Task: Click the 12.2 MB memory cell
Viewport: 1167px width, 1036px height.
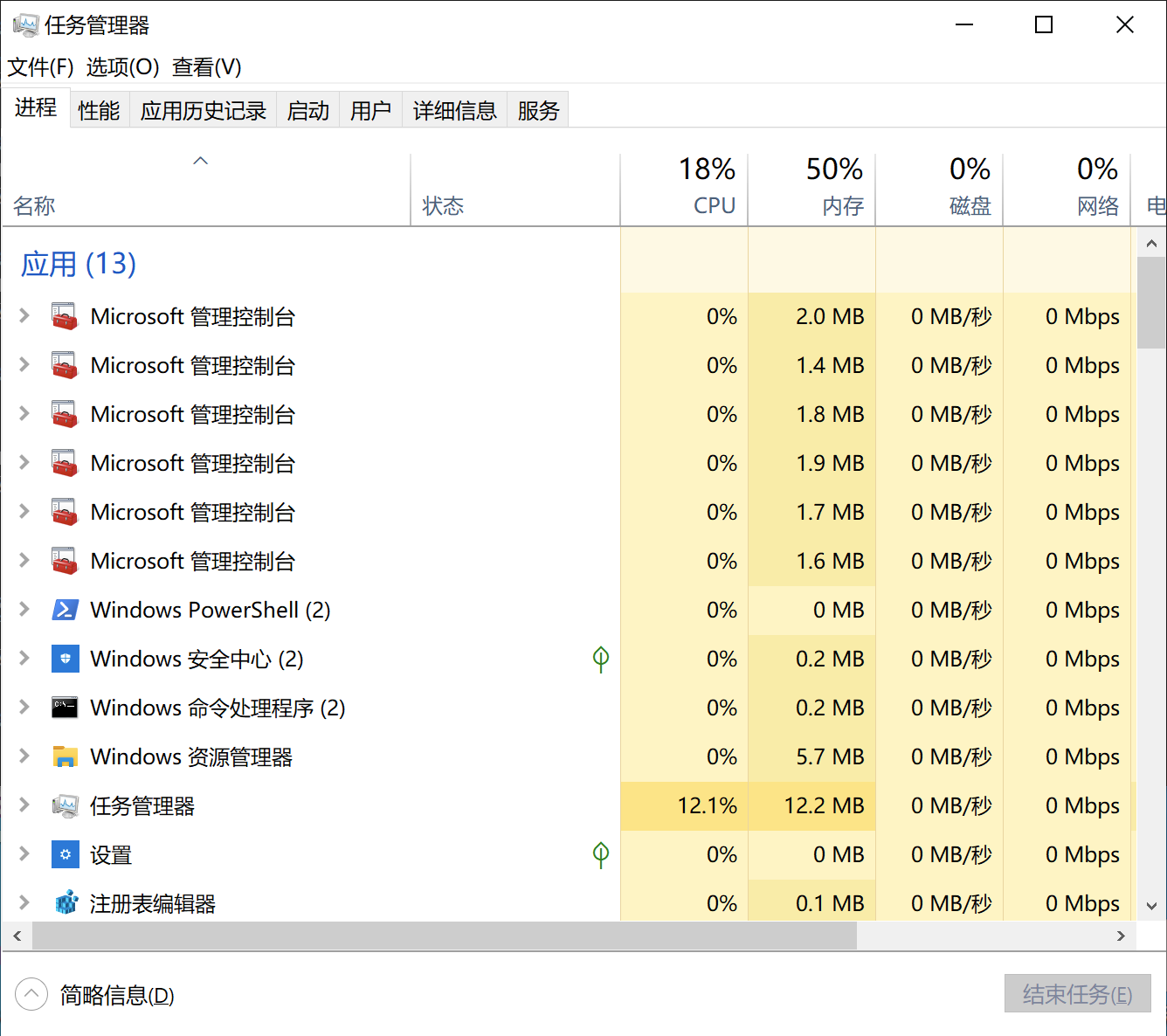Action: pos(811,805)
